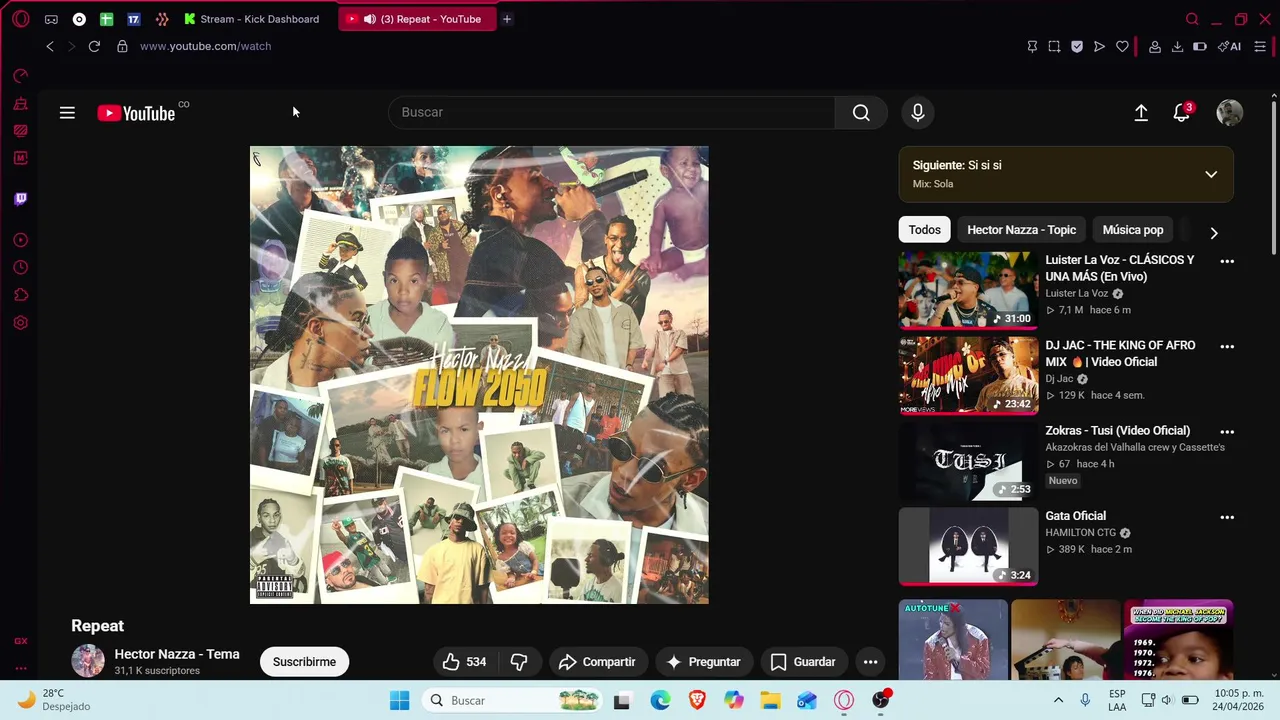
Task: Open Gata Oficial video title
Action: pos(1075,516)
